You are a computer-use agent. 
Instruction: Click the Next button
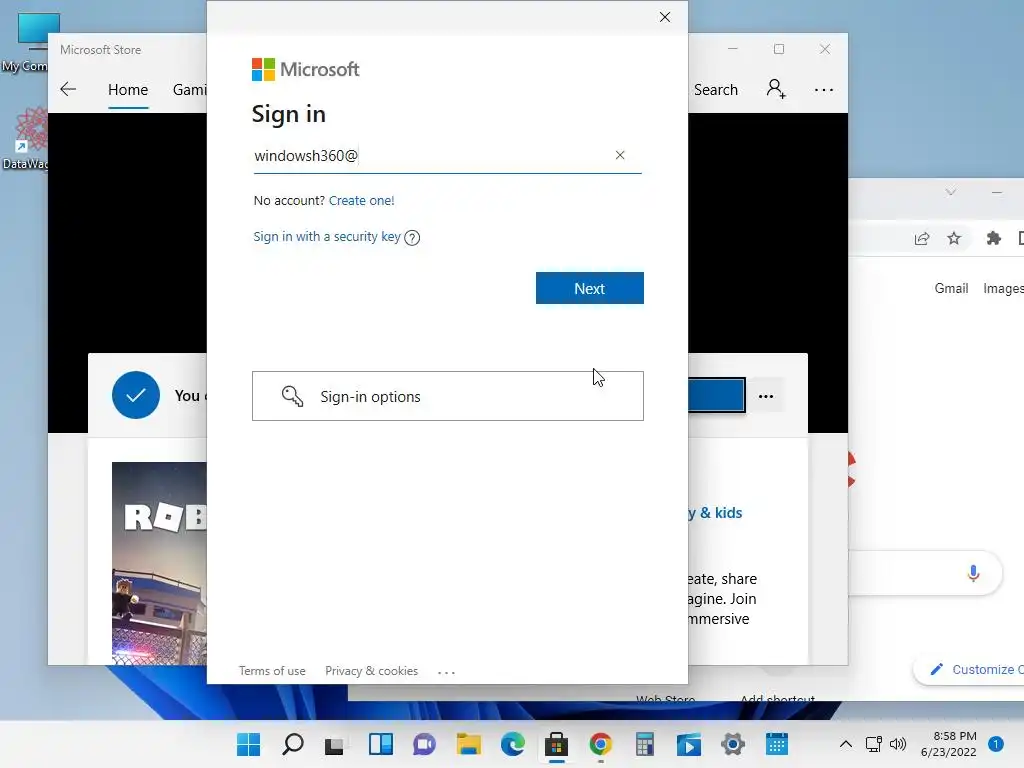(590, 288)
